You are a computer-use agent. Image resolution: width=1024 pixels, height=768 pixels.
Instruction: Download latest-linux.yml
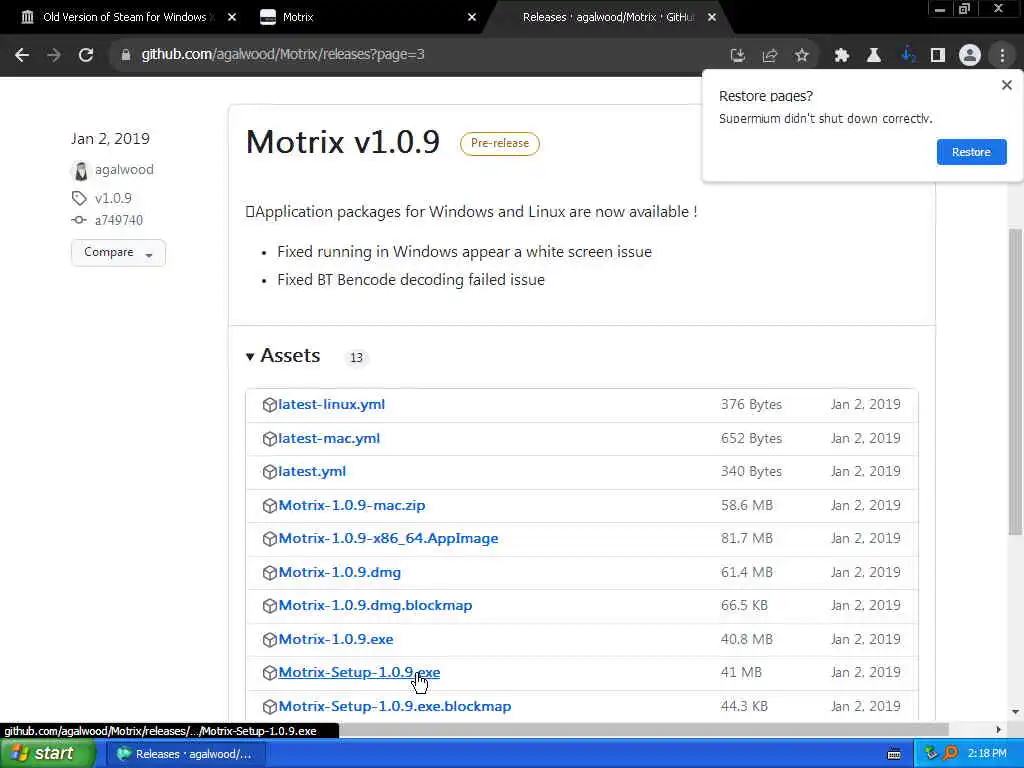tap(332, 404)
